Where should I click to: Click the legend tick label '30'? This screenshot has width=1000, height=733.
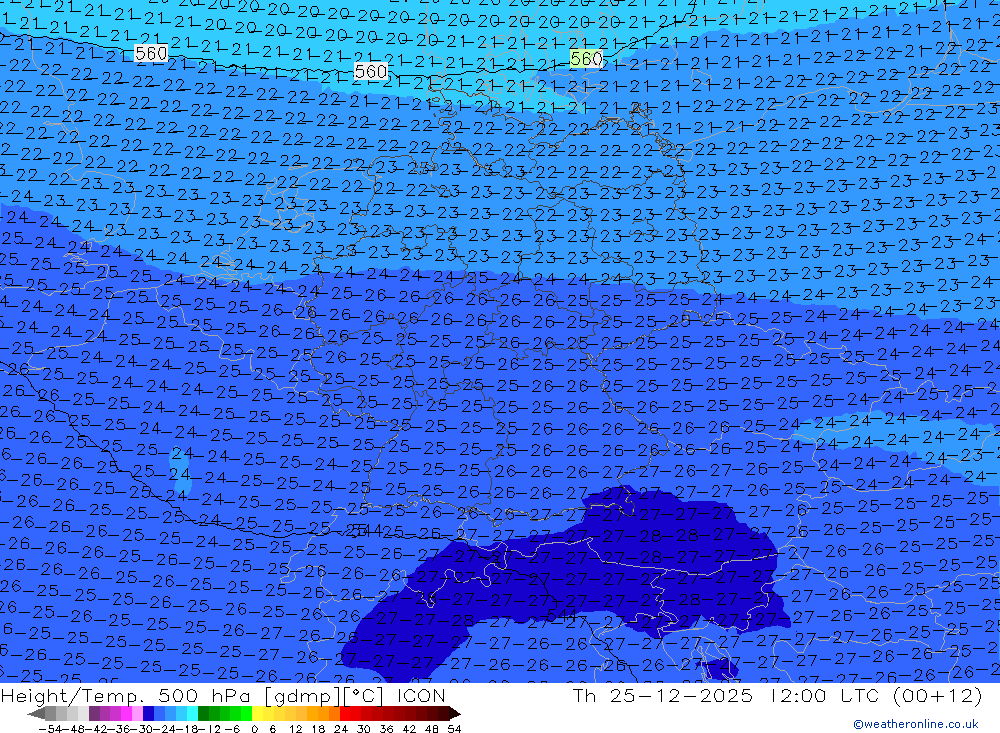point(364,729)
